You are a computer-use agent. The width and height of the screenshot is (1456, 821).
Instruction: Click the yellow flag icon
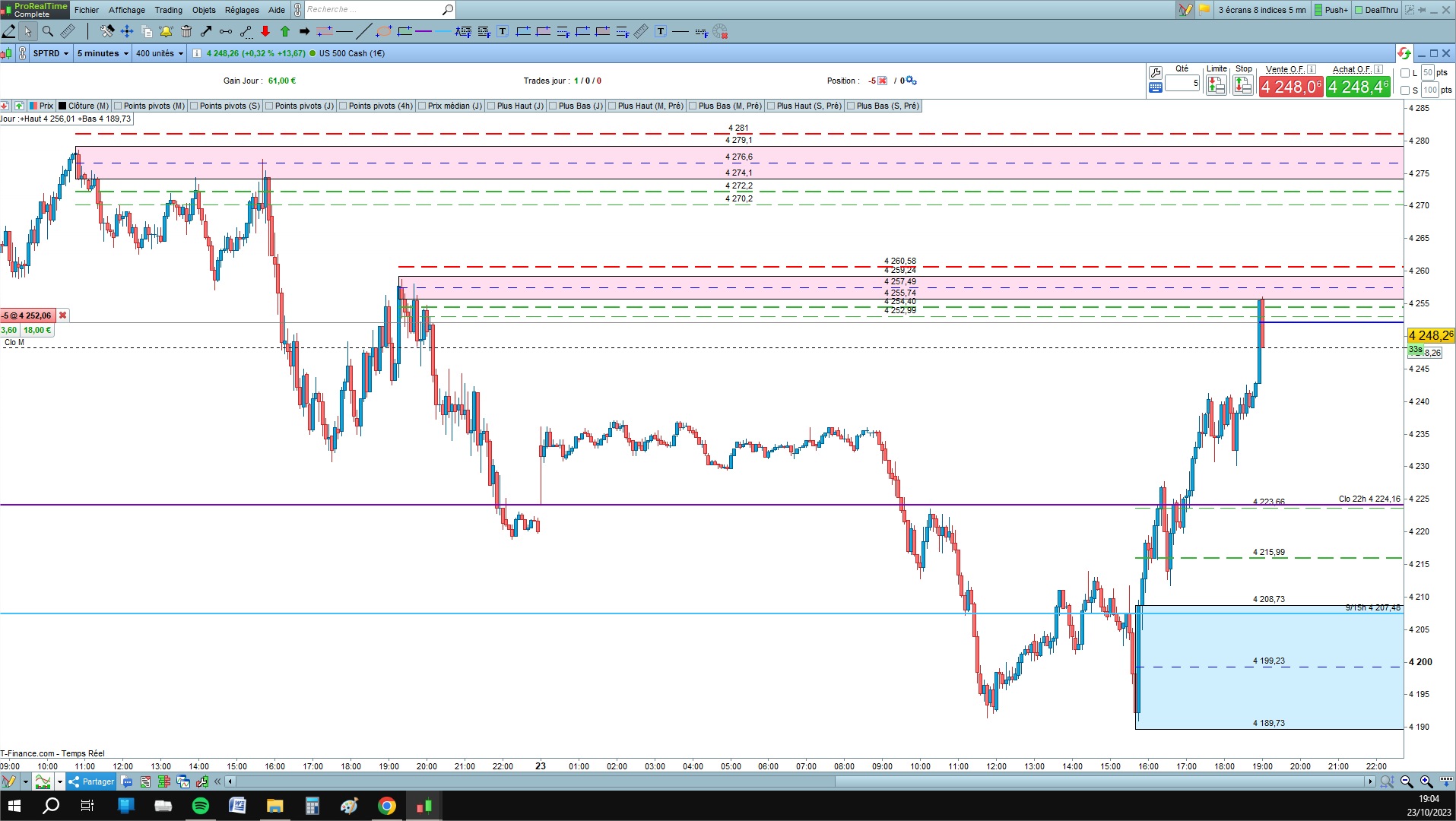1204,10
